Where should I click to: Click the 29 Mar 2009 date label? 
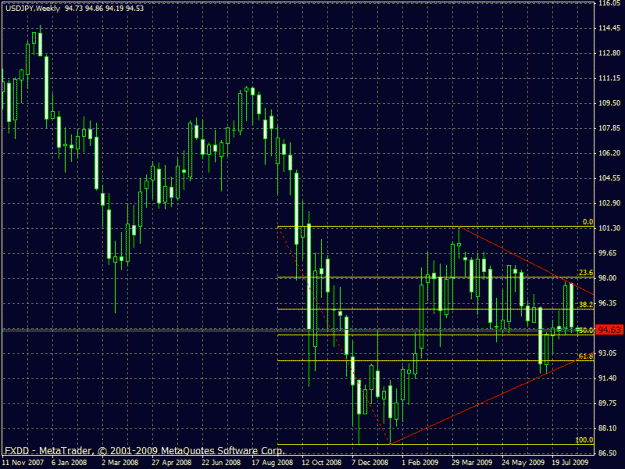(472, 463)
